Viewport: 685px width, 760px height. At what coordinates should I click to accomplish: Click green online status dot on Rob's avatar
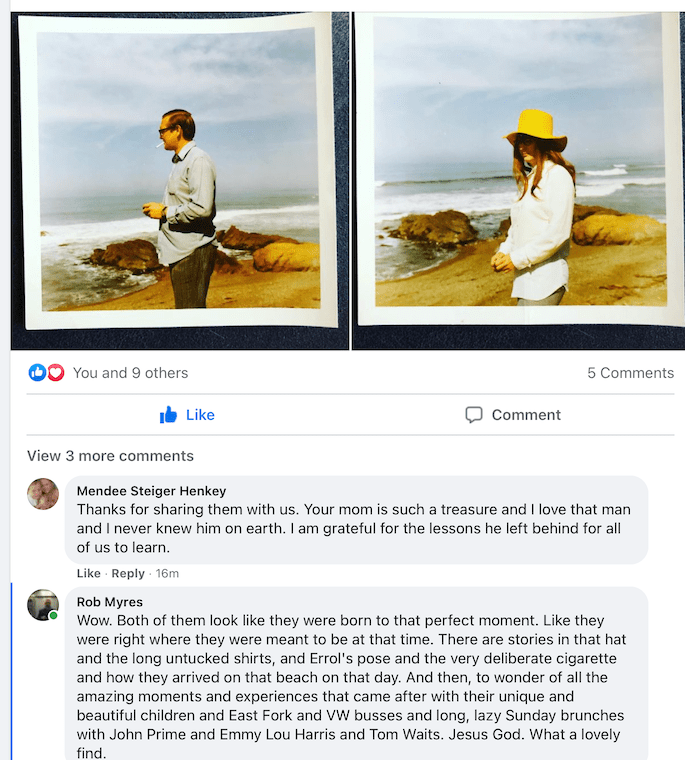[x=54, y=615]
